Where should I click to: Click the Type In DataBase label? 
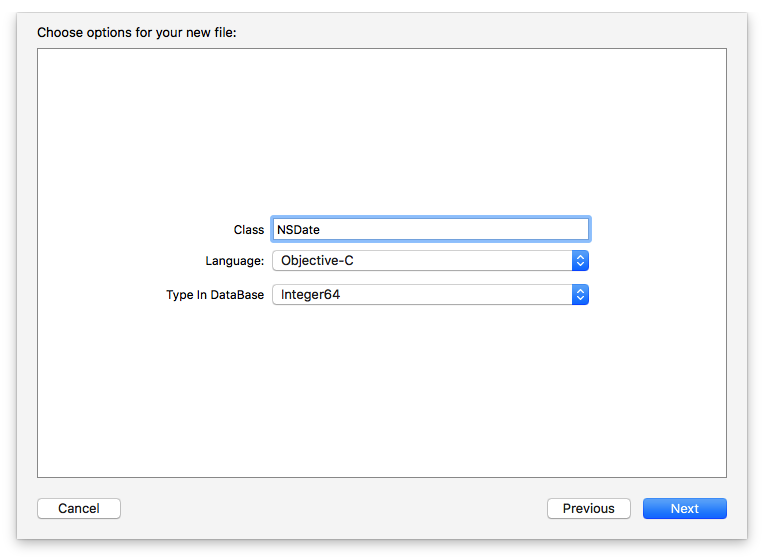tap(215, 295)
